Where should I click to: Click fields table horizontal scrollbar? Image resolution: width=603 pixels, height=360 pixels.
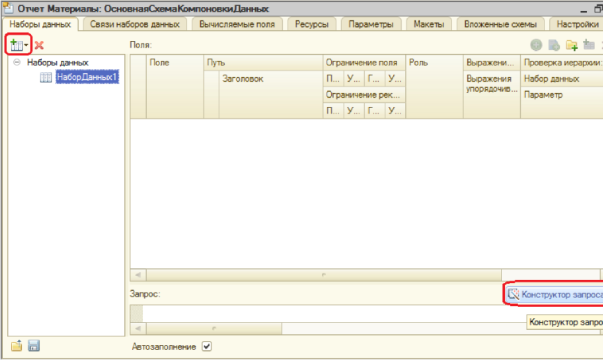(324, 275)
